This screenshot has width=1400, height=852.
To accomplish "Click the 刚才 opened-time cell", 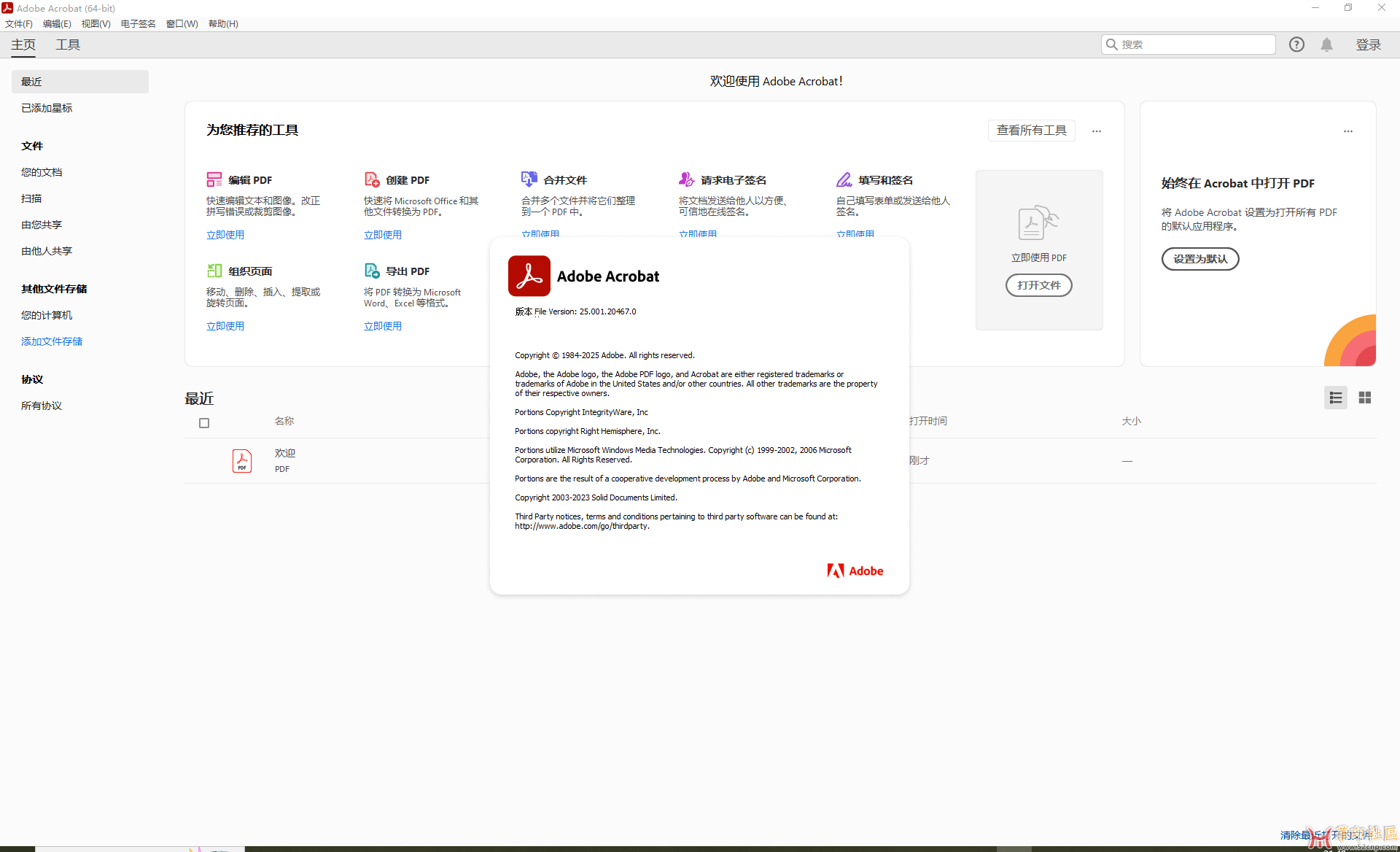I will pos(919,460).
